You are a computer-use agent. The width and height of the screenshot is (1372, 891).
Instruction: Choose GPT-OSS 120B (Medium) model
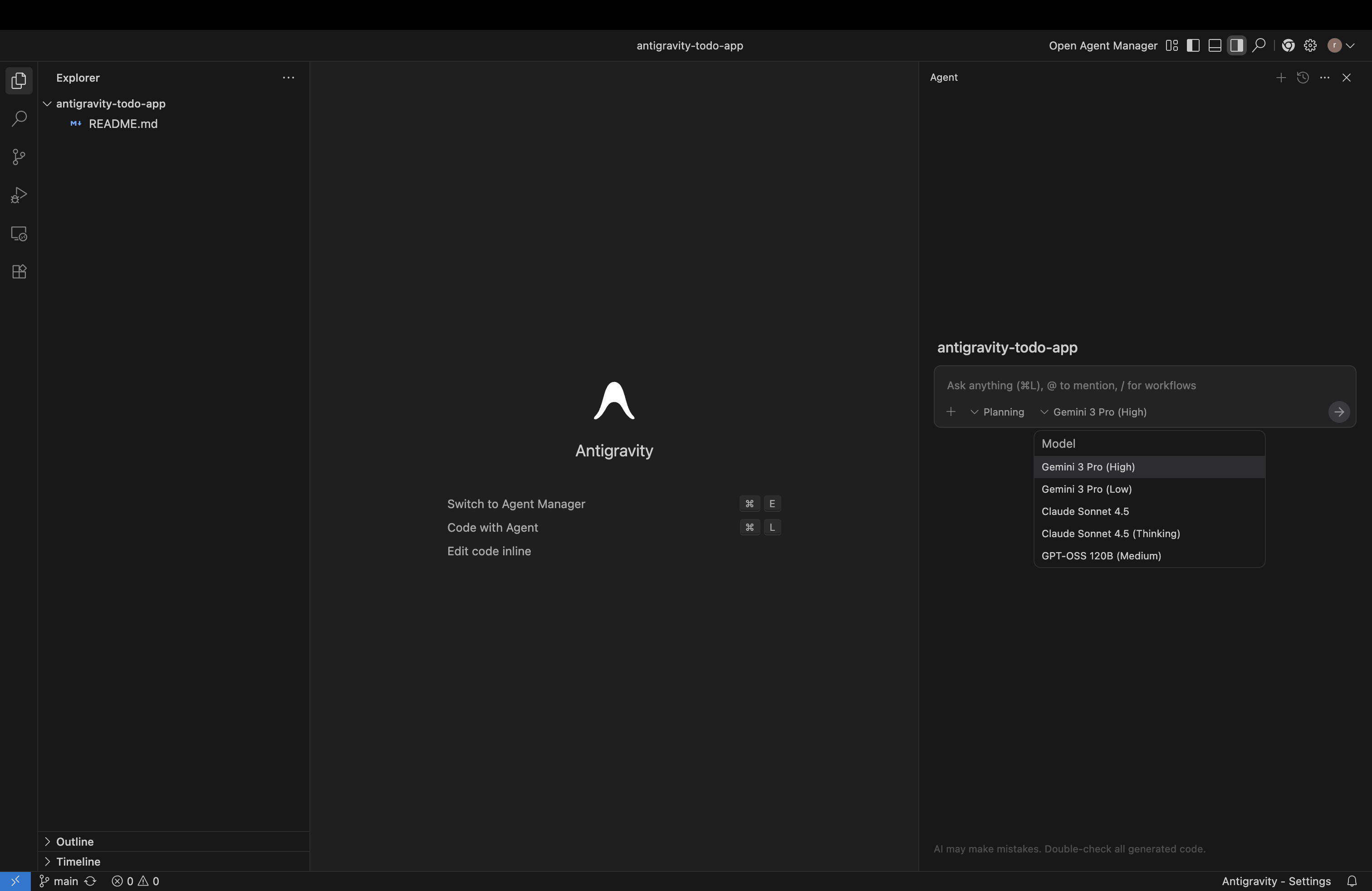pos(1101,556)
